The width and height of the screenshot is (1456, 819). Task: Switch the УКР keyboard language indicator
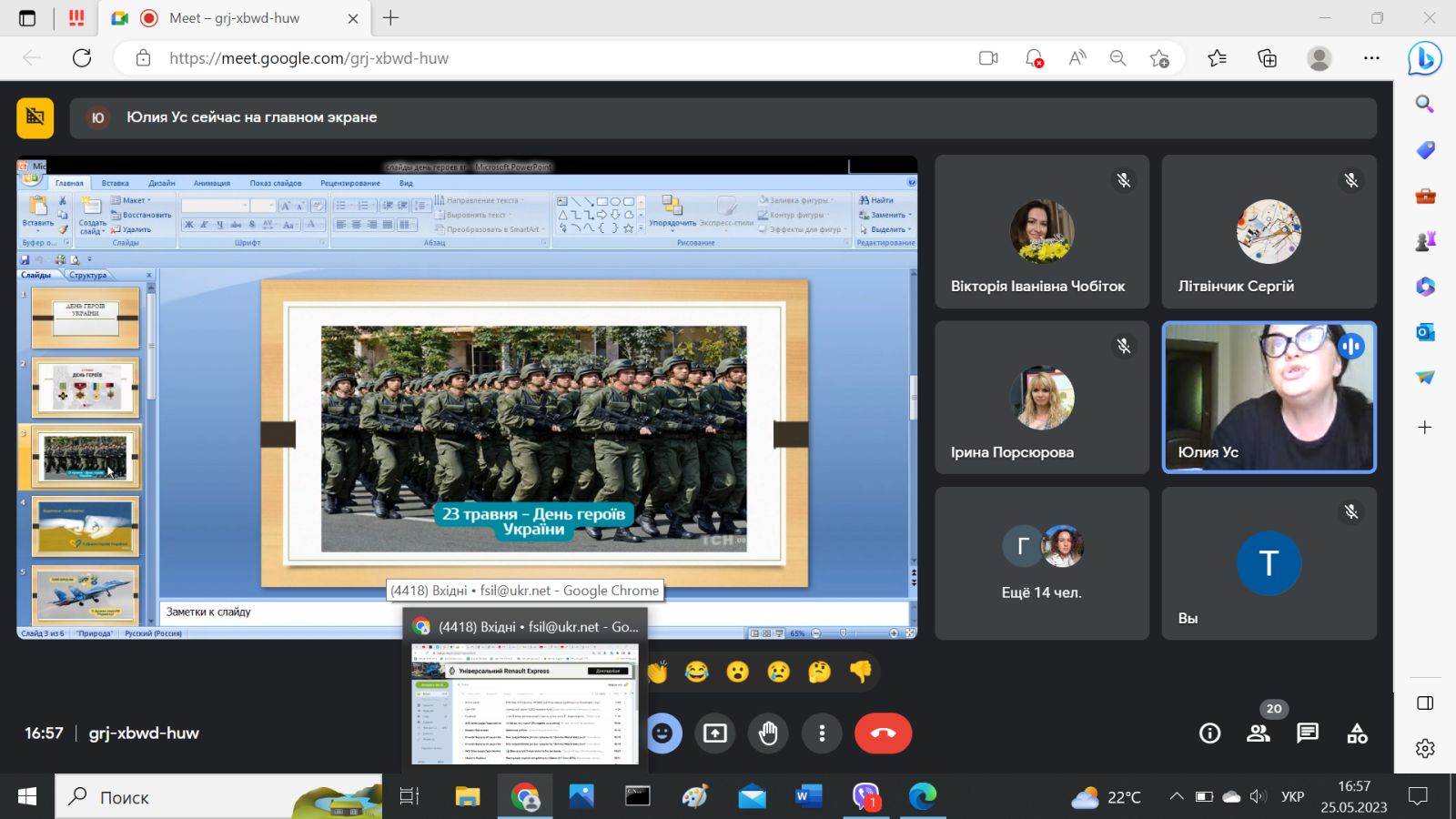point(1292,797)
